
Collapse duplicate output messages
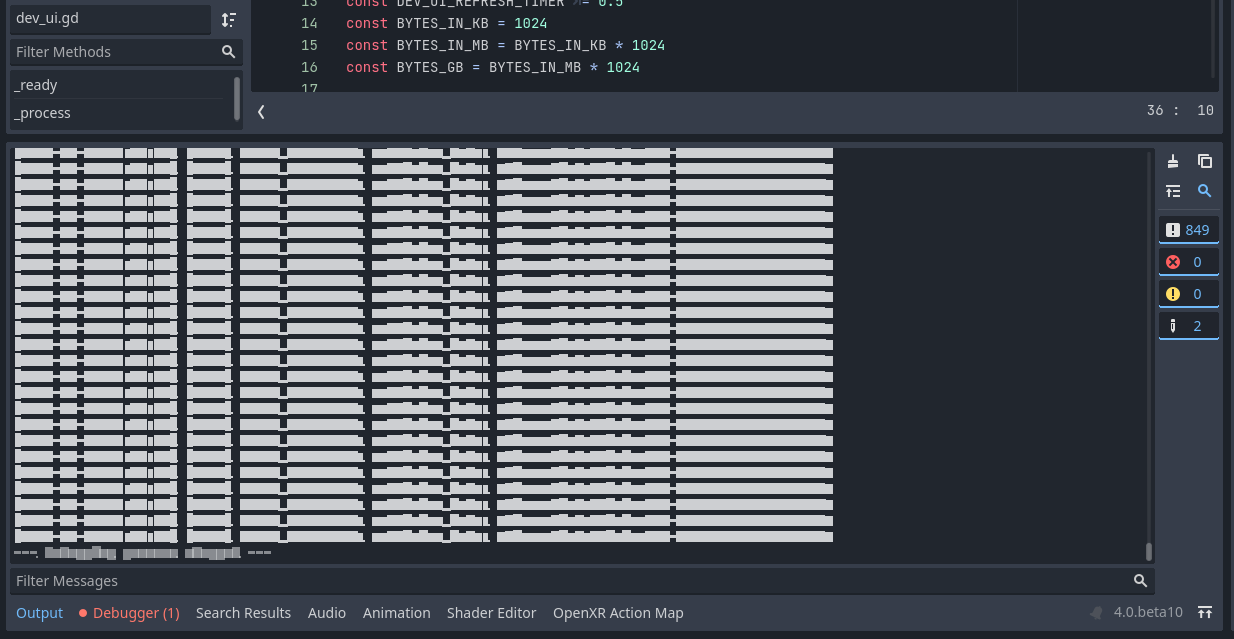(1173, 191)
